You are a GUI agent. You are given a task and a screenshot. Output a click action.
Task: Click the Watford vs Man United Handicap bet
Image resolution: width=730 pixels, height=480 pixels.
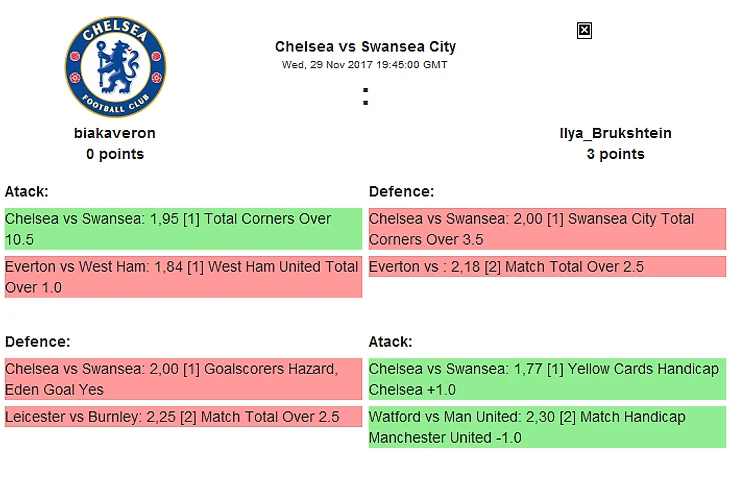tap(546, 427)
